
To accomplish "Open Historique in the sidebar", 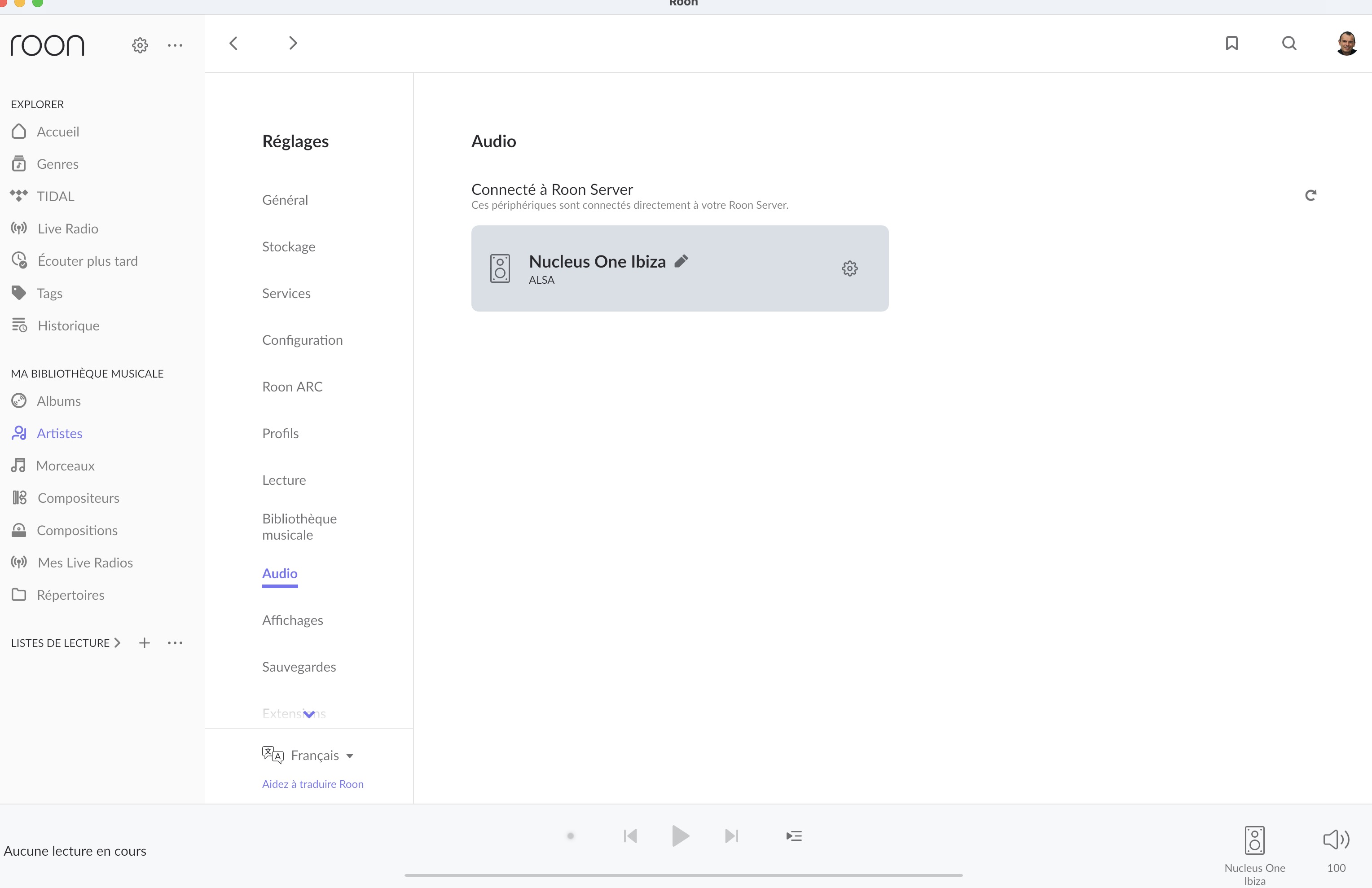I will pyautogui.click(x=55, y=325).
